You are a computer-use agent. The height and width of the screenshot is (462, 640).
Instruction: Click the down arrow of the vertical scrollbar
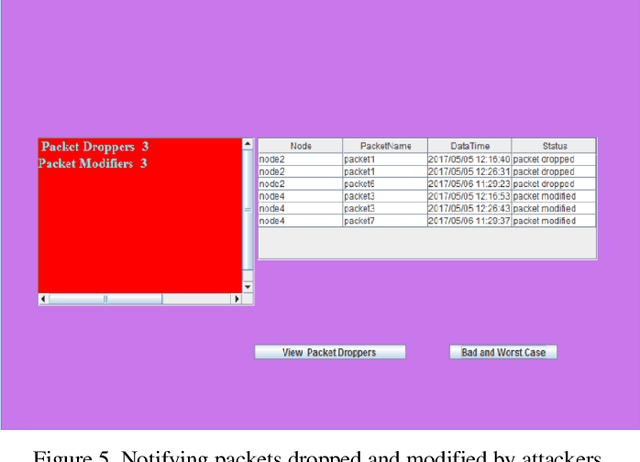point(248,287)
